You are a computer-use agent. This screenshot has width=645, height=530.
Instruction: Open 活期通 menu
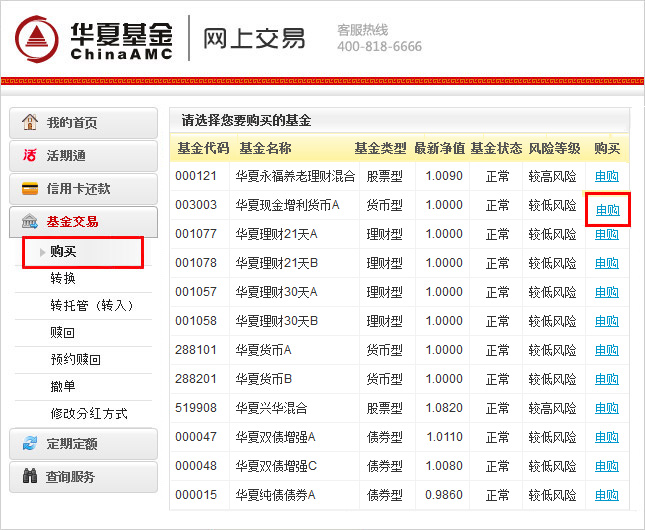click(x=84, y=156)
